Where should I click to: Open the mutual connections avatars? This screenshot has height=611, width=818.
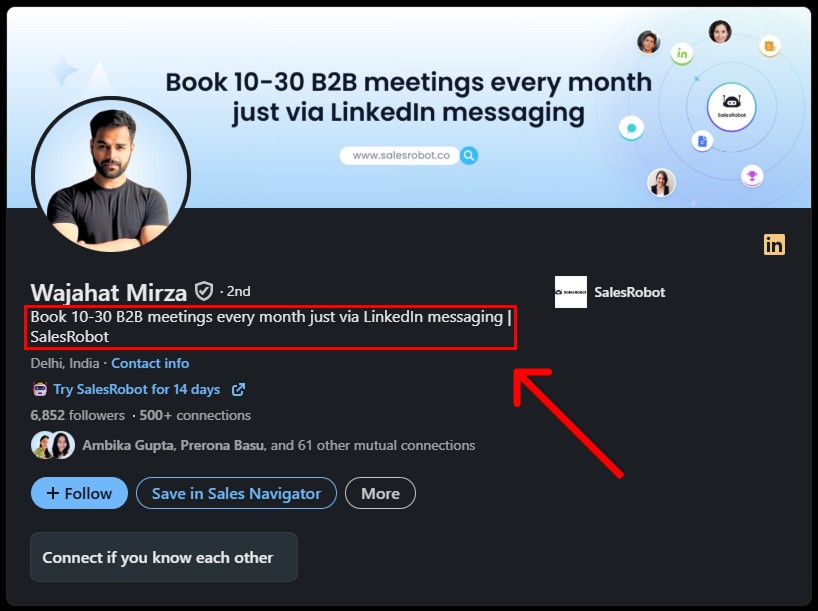coord(53,445)
